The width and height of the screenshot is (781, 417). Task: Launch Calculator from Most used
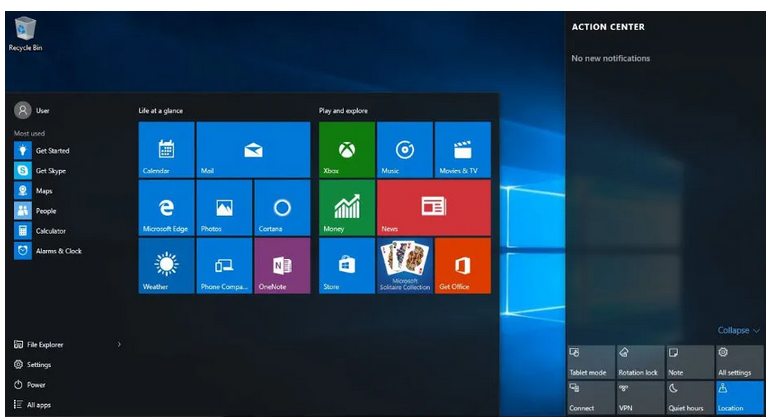tap(40, 231)
